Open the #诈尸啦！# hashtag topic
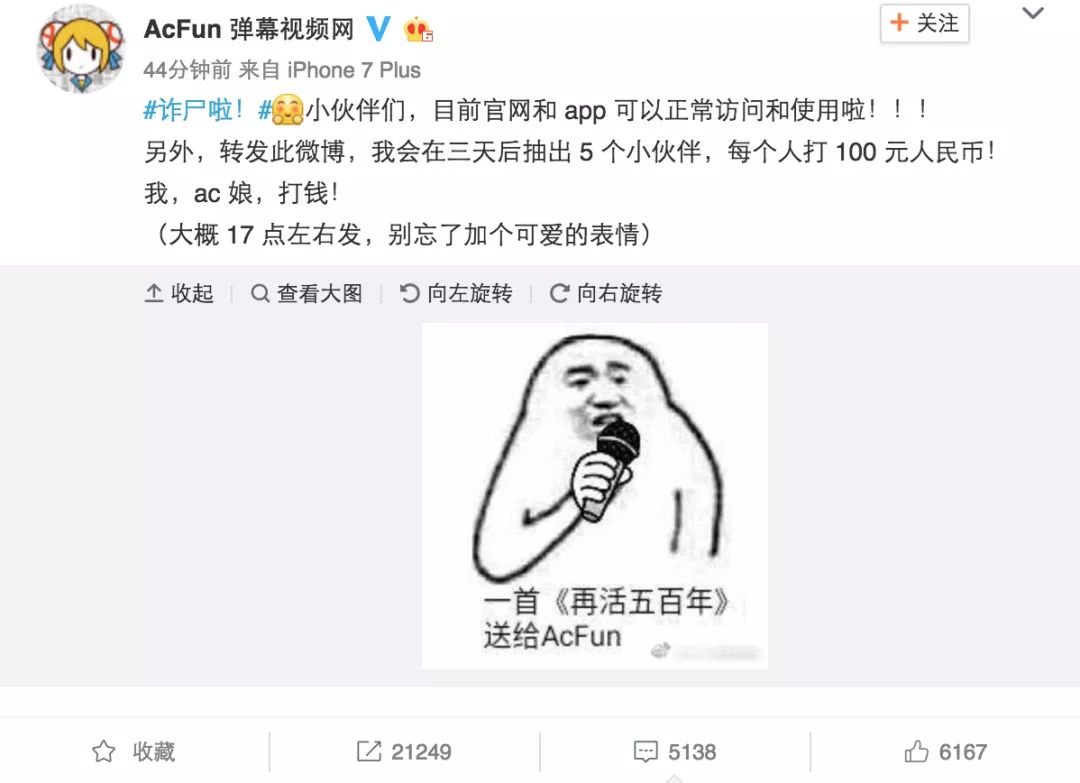Viewport: 1080px width, 783px height. (207, 110)
